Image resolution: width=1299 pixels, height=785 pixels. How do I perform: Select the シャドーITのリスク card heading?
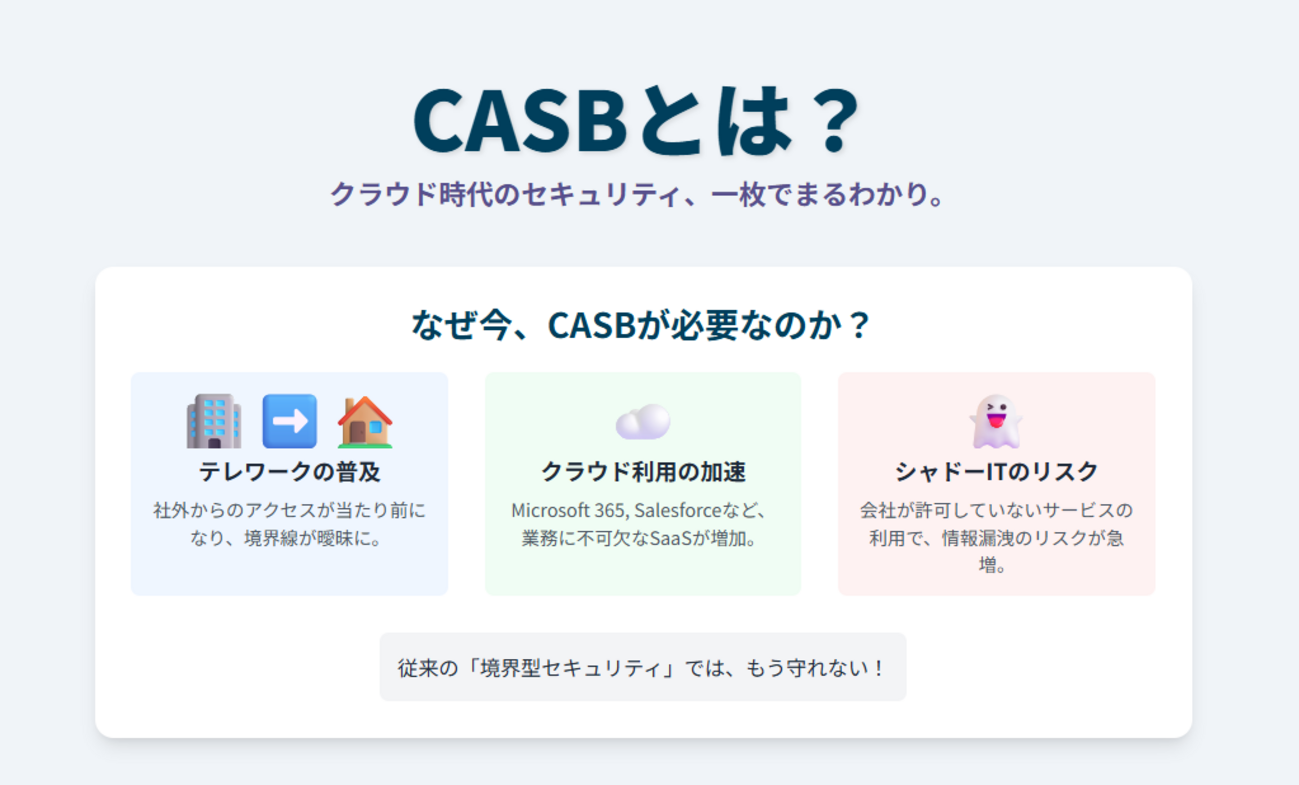[996, 471]
